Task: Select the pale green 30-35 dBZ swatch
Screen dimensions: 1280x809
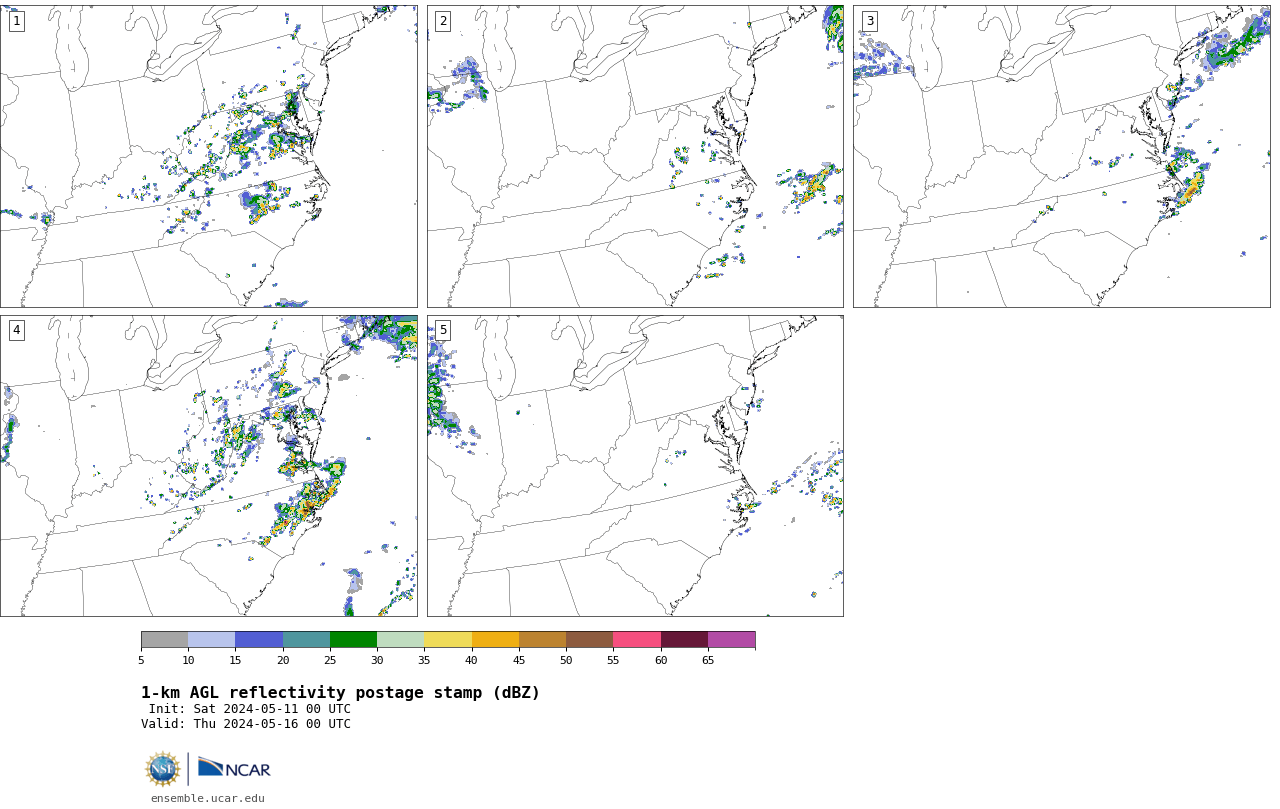Action: point(401,640)
